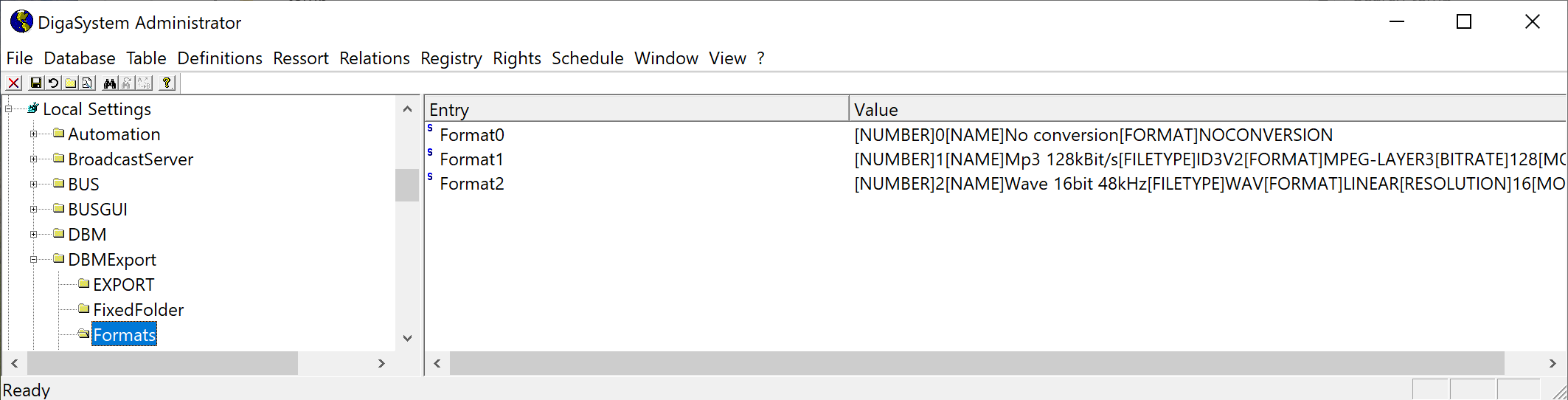Open the Registry menu
1568x400 pixels.
point(451,58)
